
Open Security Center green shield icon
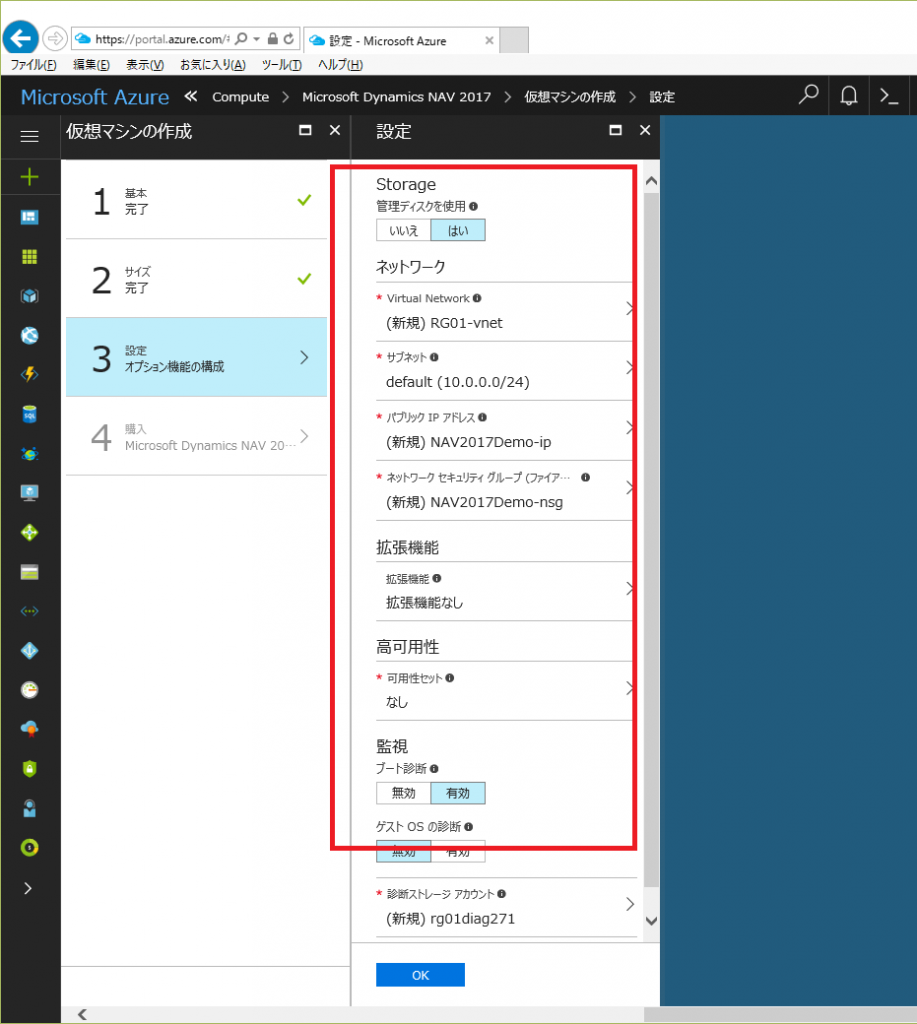click(x=29, y=769)
